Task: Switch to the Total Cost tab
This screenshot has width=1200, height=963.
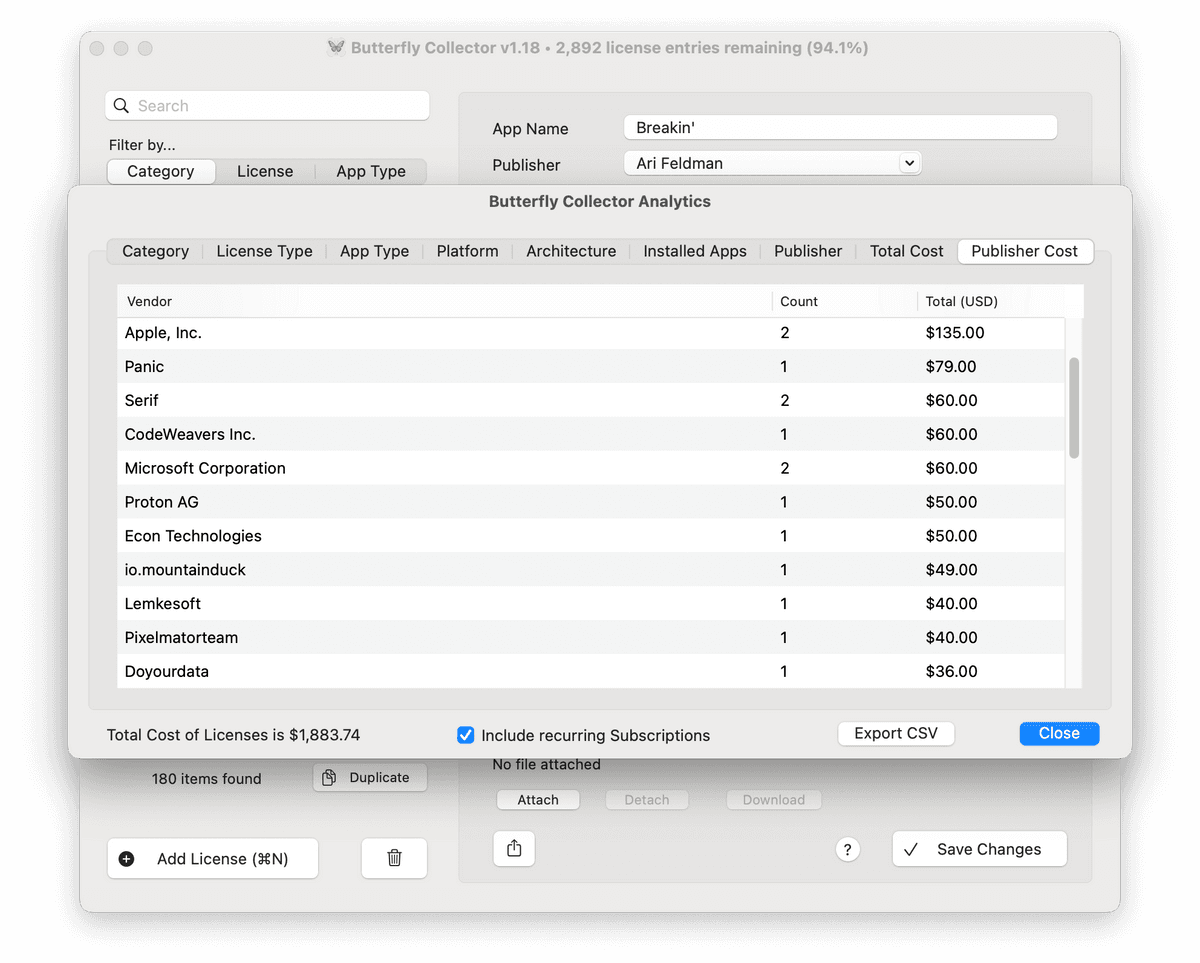Action: (x=906, y=251)
